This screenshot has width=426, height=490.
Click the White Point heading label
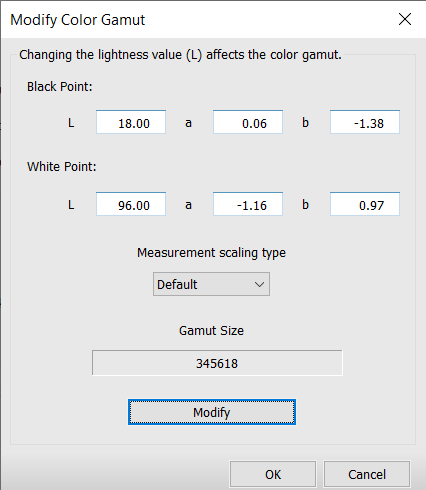62,166
